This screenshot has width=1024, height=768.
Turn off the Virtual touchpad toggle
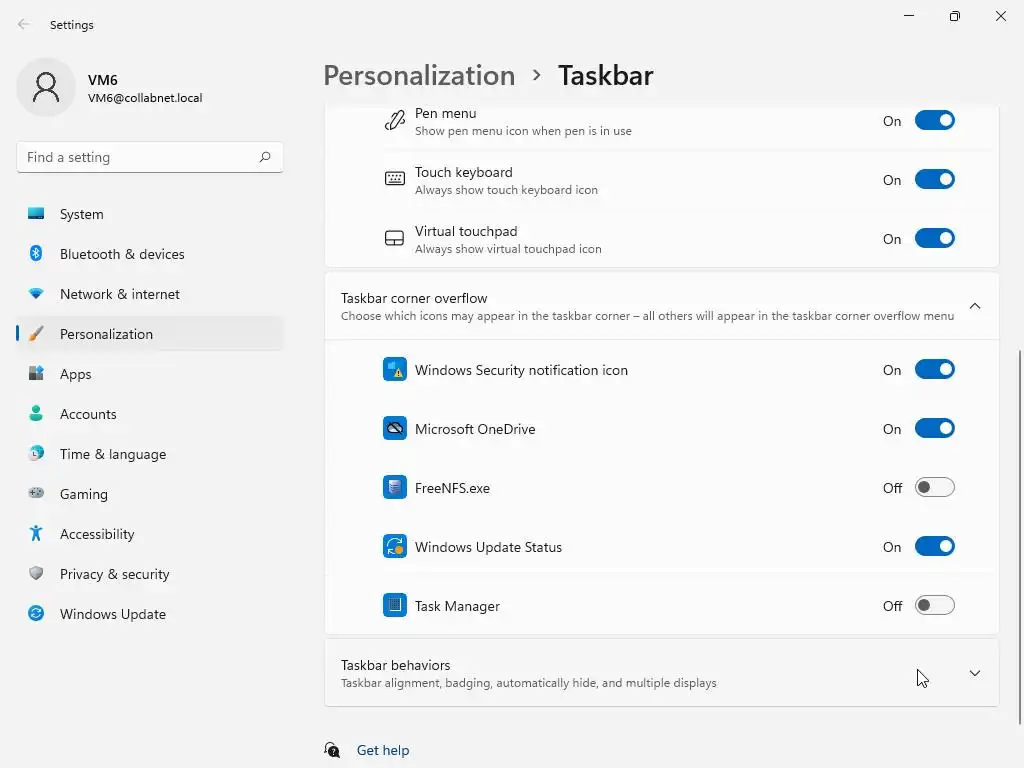tap(934, 239)
